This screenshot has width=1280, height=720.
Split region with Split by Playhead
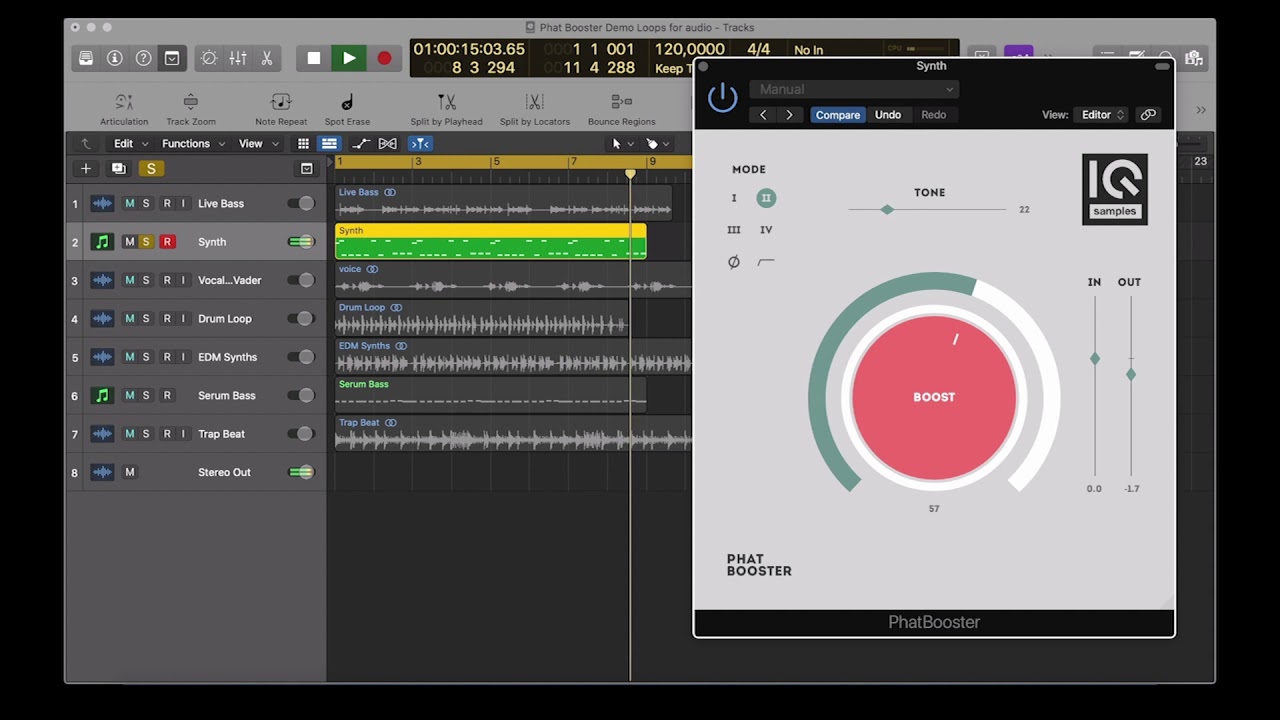pos(447,109)
